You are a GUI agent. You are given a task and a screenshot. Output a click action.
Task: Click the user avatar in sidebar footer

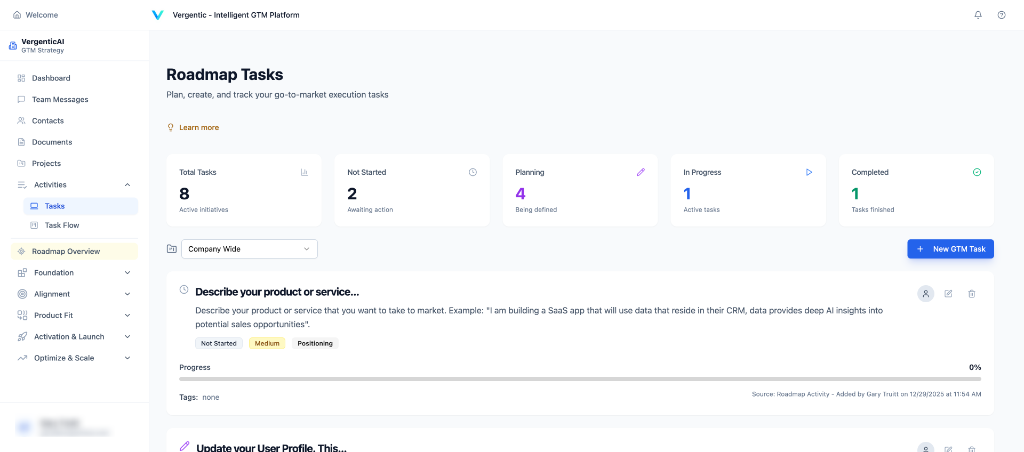point(24,427)
